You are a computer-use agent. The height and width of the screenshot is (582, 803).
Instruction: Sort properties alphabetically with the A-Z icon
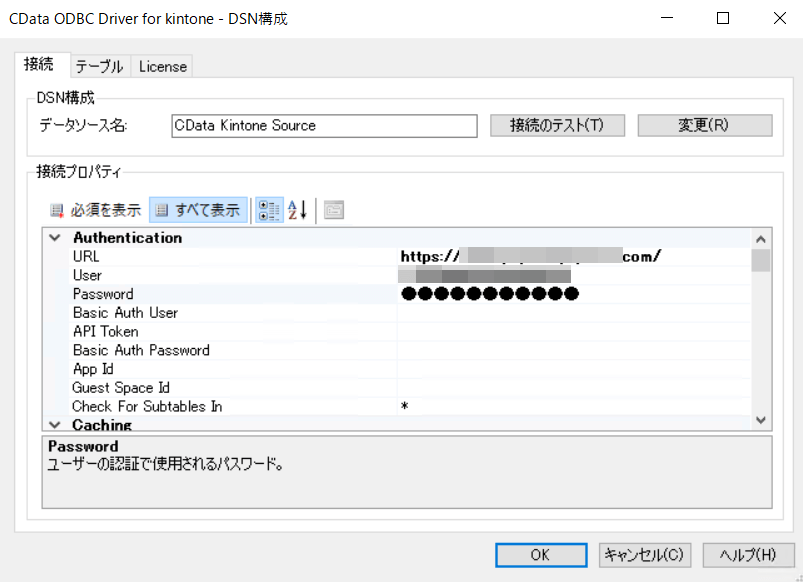point(298,210)
